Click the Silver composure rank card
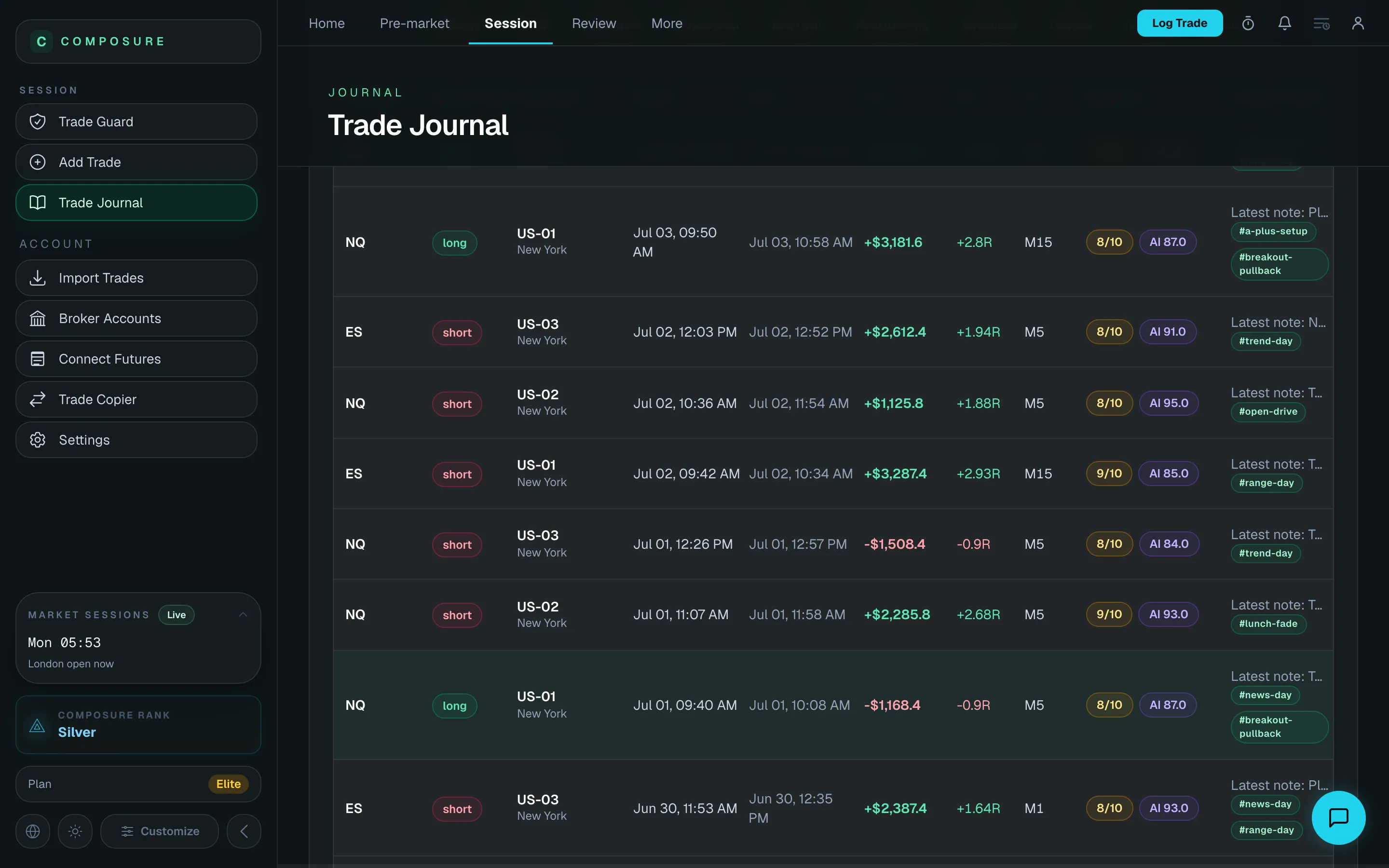The width and height of the screenshot is (1389, 868). pos(138,725)
